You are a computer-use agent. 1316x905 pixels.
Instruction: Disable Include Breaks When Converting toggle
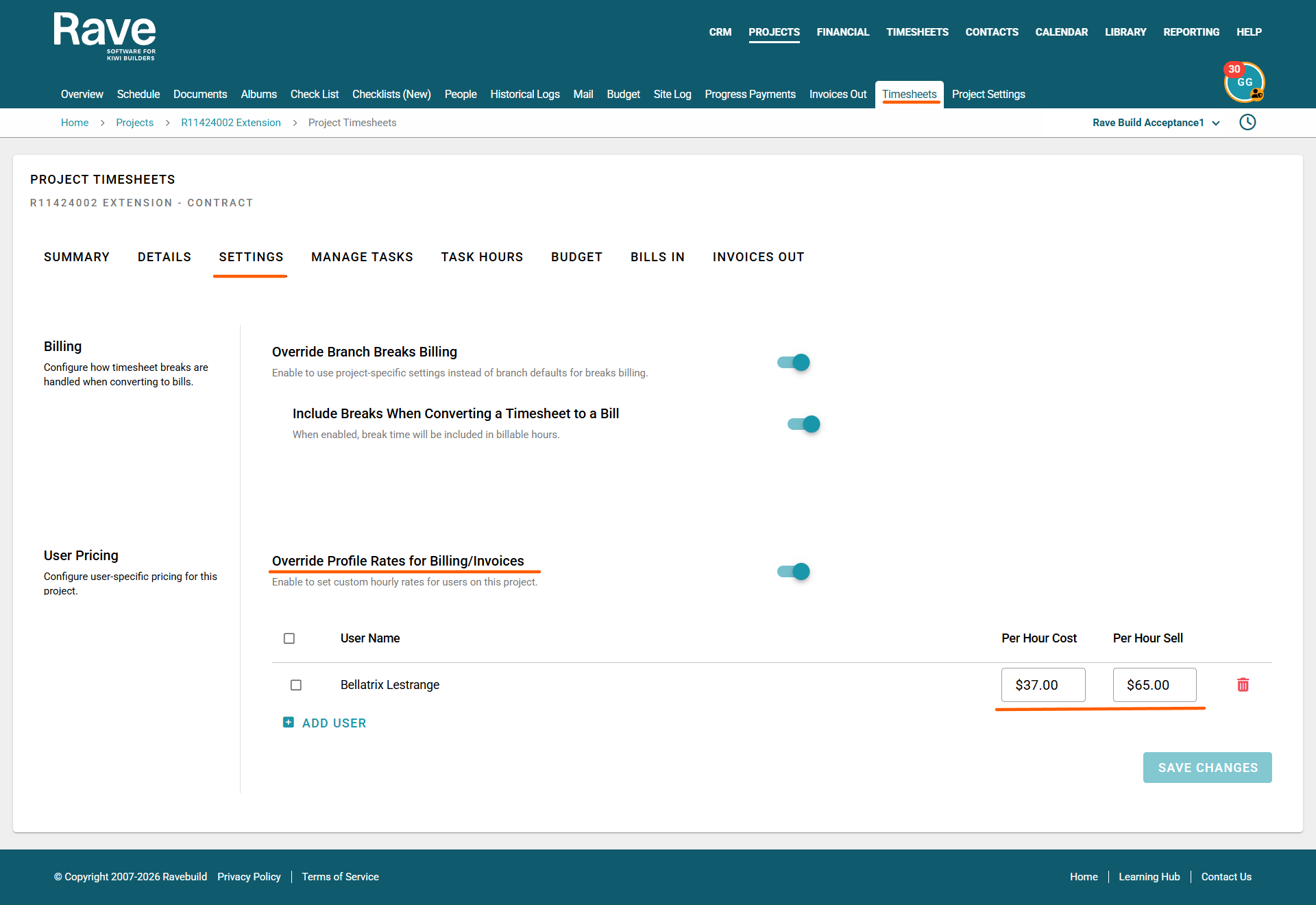[804, 424]
